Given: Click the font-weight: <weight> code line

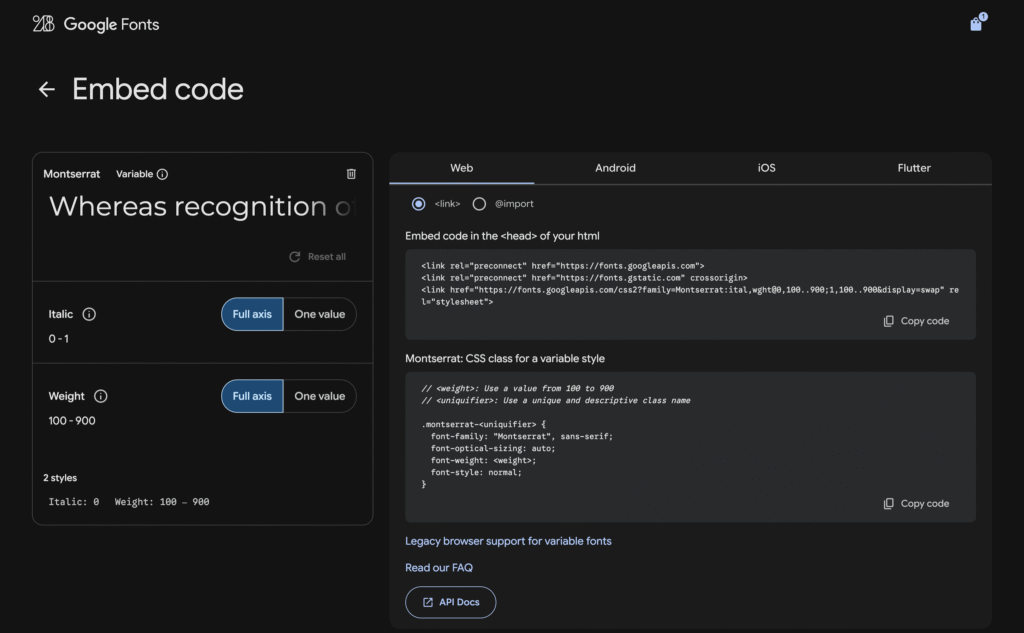Looking at the screenshot, I should click(483, 461).
